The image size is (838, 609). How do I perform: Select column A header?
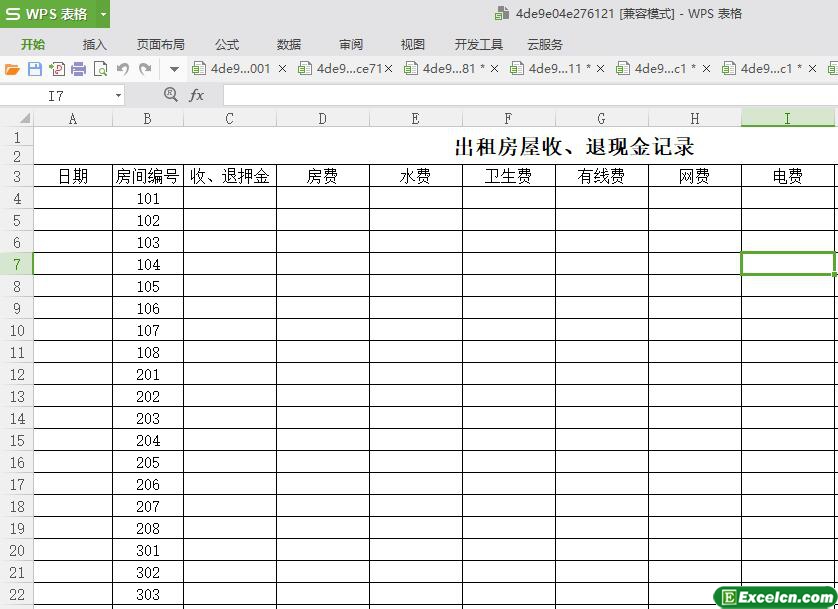tap(73, 119)
